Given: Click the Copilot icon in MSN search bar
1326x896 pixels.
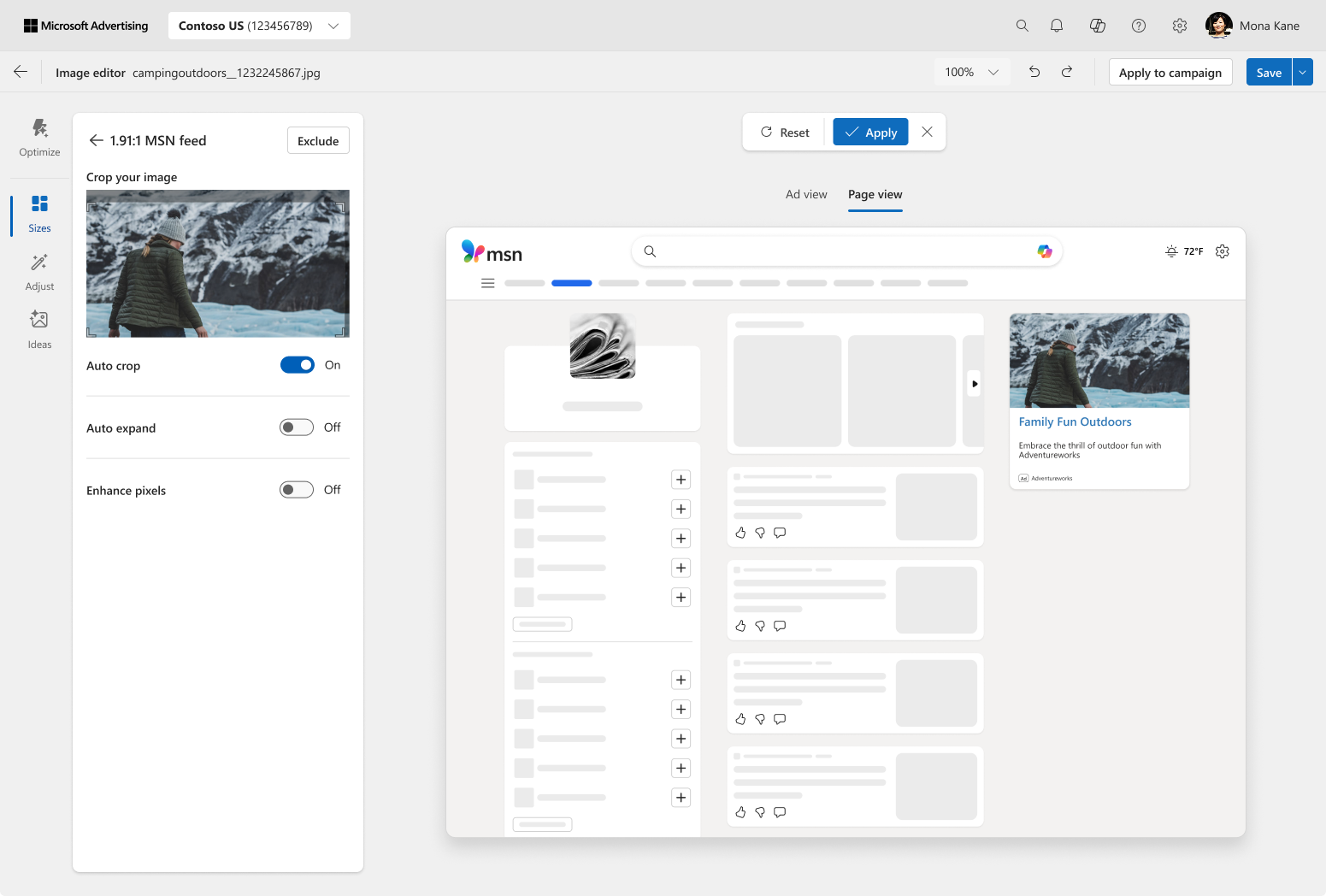Looking at the screenshot, I should (1045, 251).
